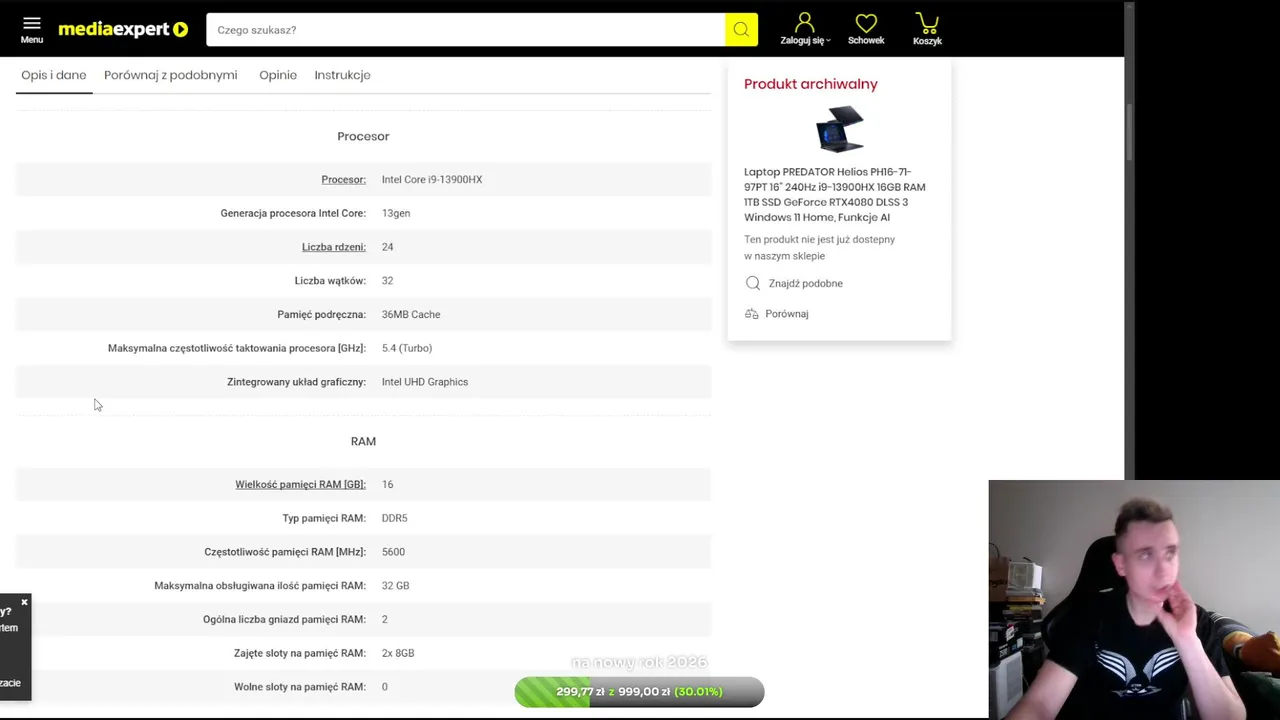This screenshot has height=720, width=1280.
Task: Select the Intel Core i9-13900HX value
Action: 432,180
